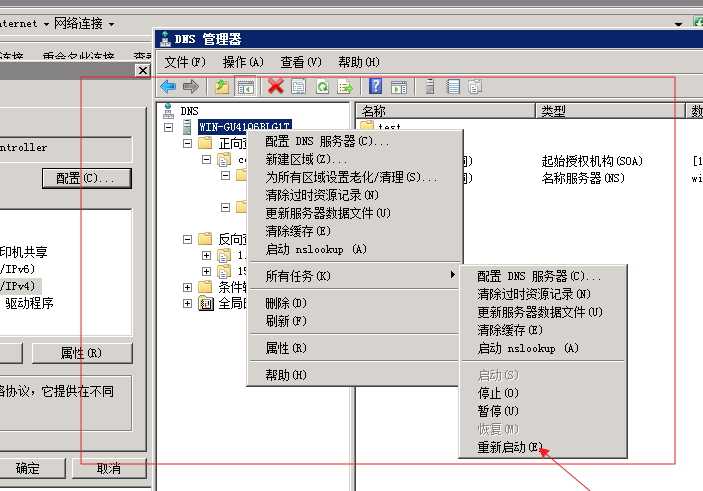Click the 配置(C)... button in network dialog
Screen dimensions: 703x491
tap(87, 178)
